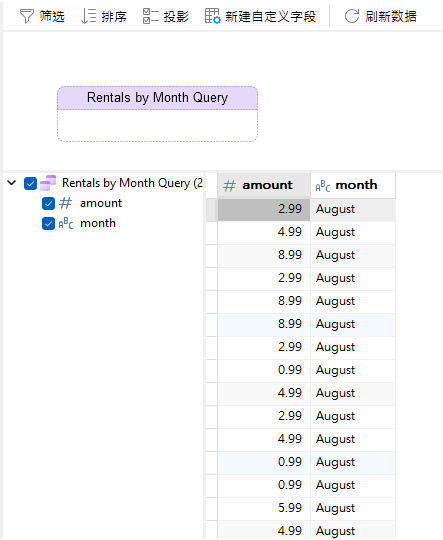This screenshot has width=443, height=540.
Task: Click the month column header
Action: 353,185
